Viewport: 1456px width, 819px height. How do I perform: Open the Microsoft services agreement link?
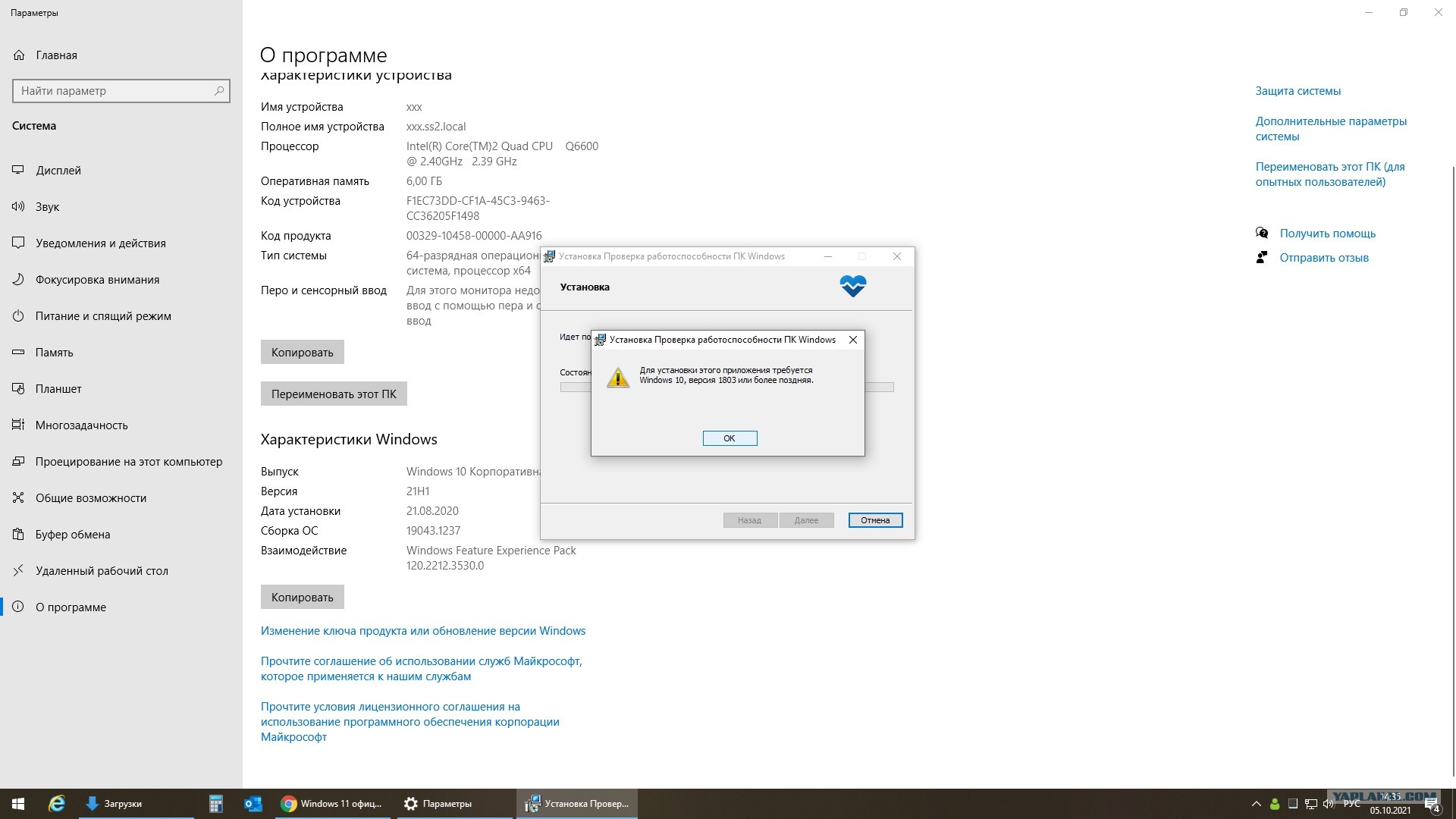click(x=422, y=669)
